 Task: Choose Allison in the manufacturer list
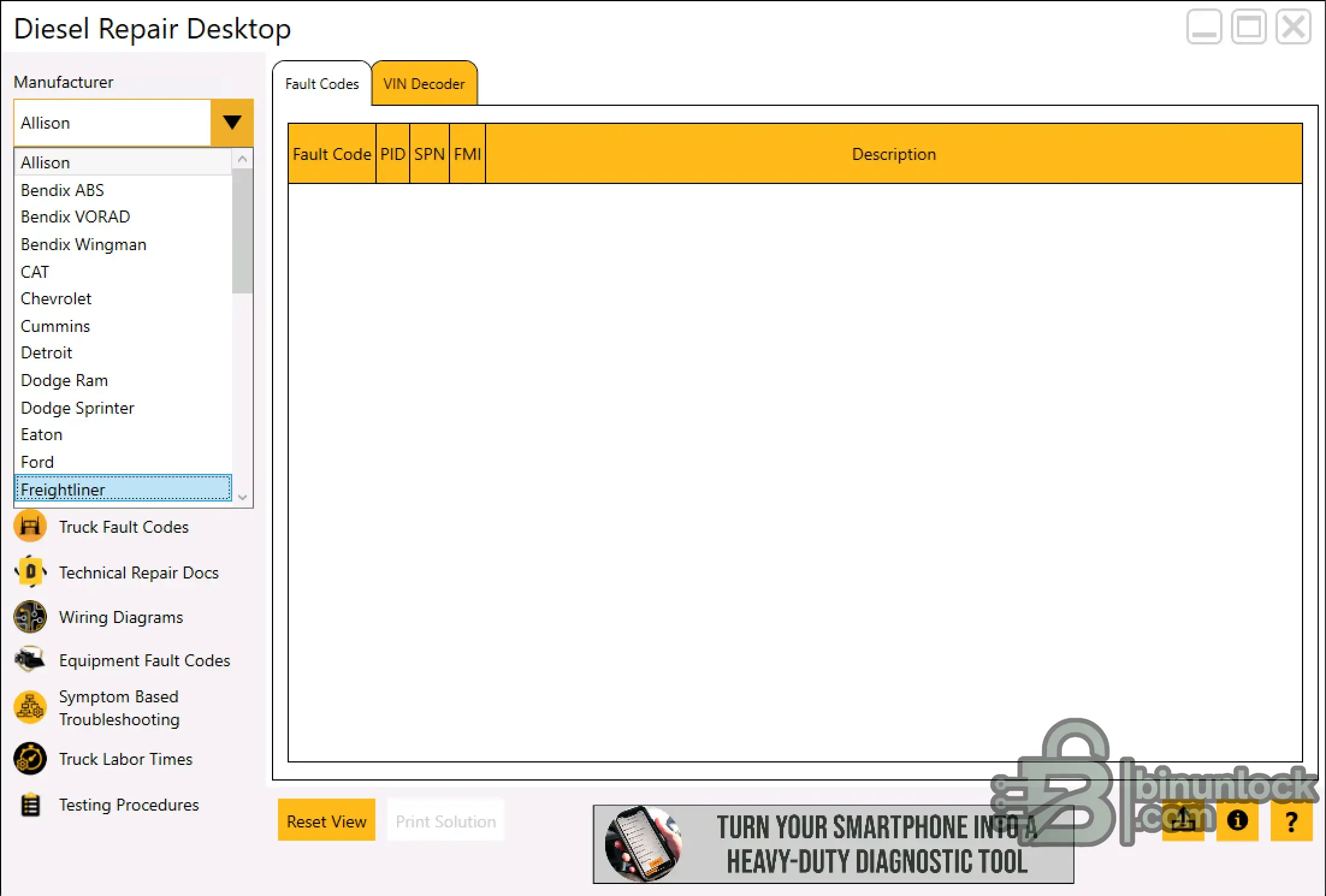pos(123,162)
